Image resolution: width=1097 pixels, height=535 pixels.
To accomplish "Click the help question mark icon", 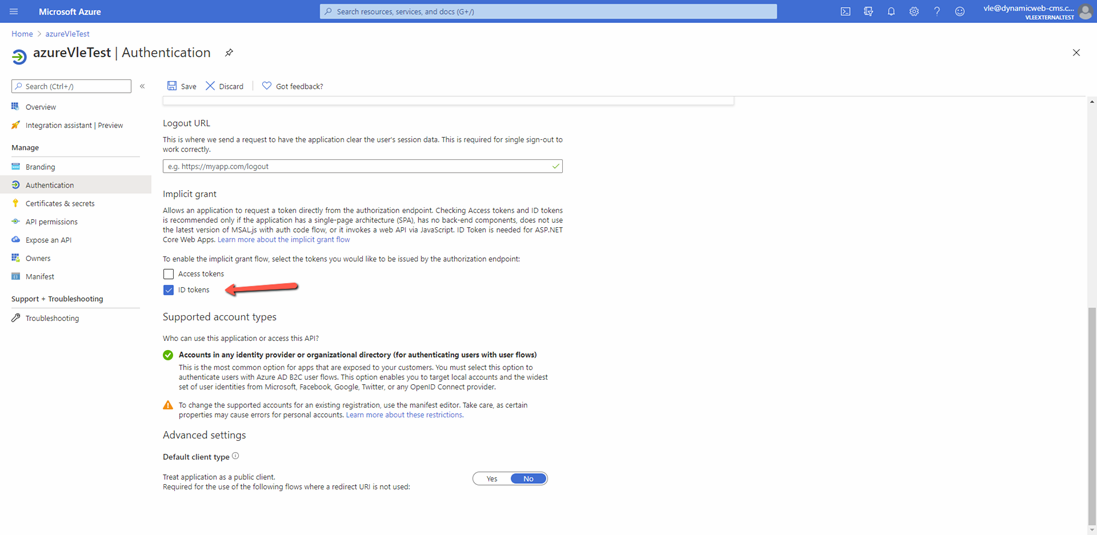I will 937,12.
